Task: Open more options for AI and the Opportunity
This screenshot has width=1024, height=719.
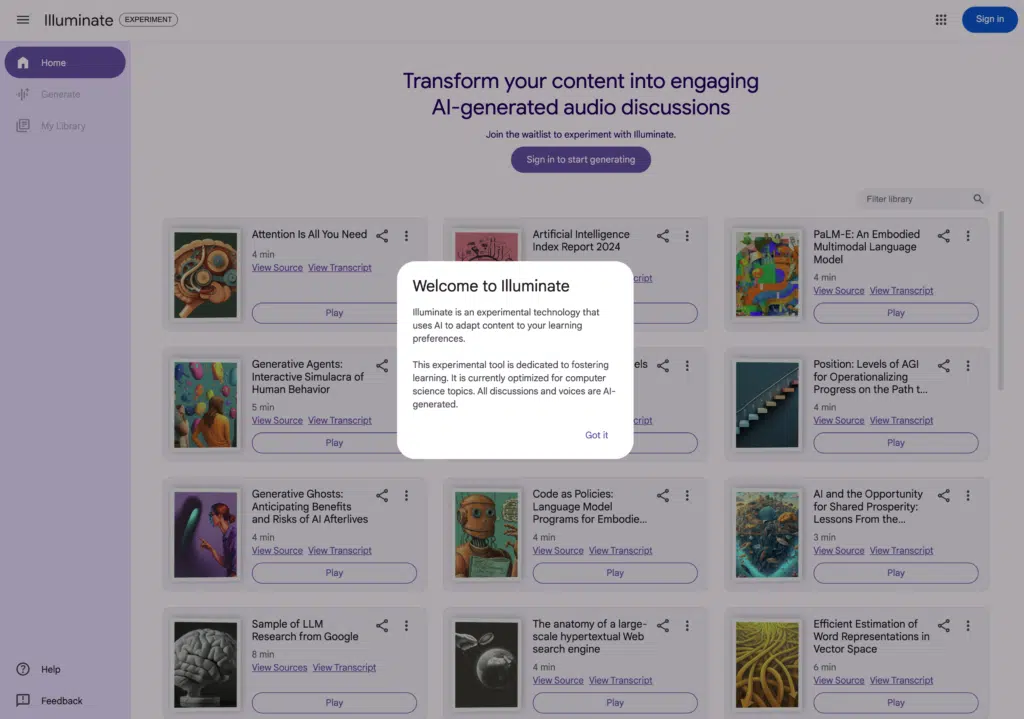Action: [x=968, y=496]
